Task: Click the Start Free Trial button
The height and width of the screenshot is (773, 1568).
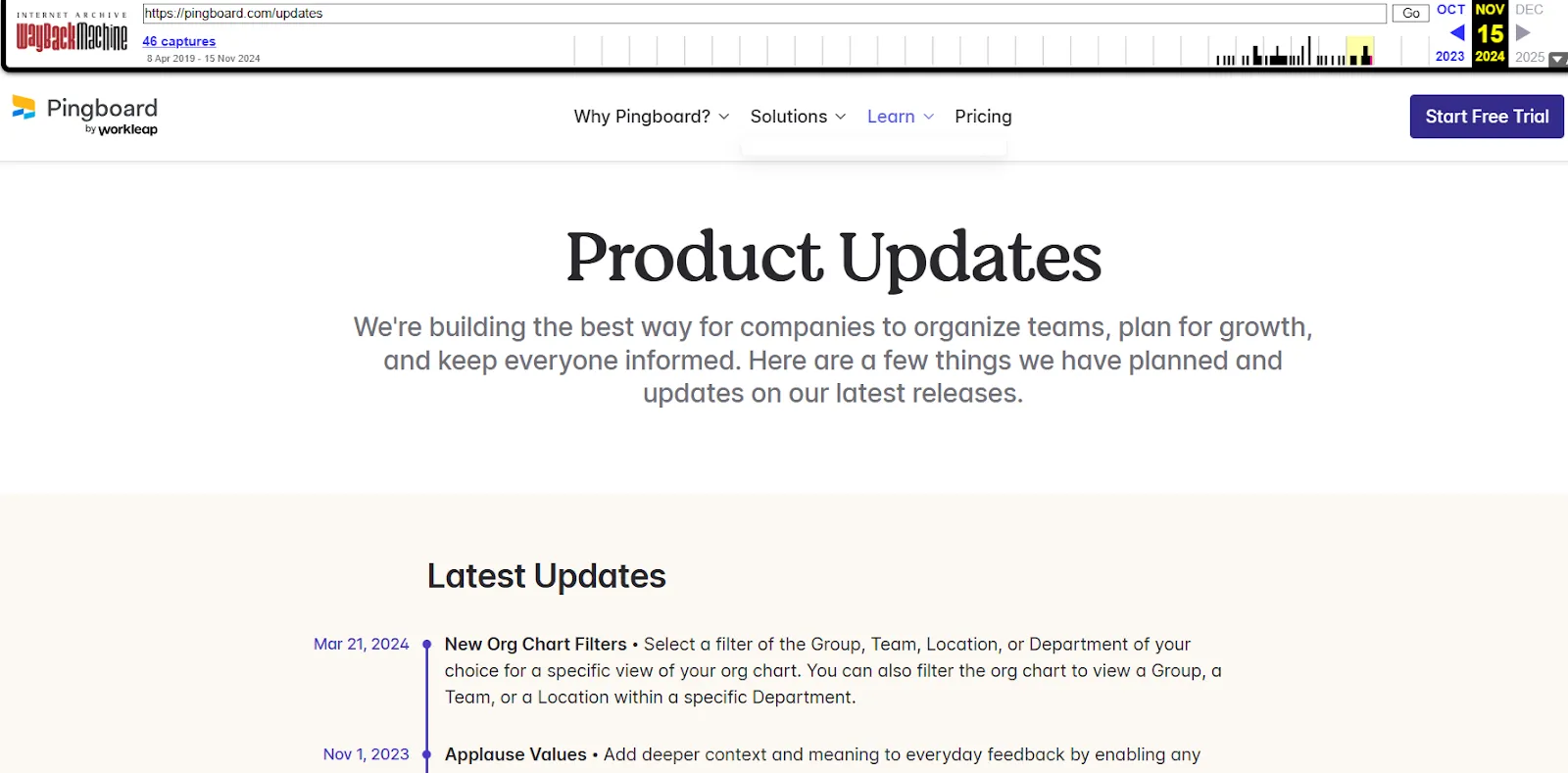Action: click(x=1487, y=117)
